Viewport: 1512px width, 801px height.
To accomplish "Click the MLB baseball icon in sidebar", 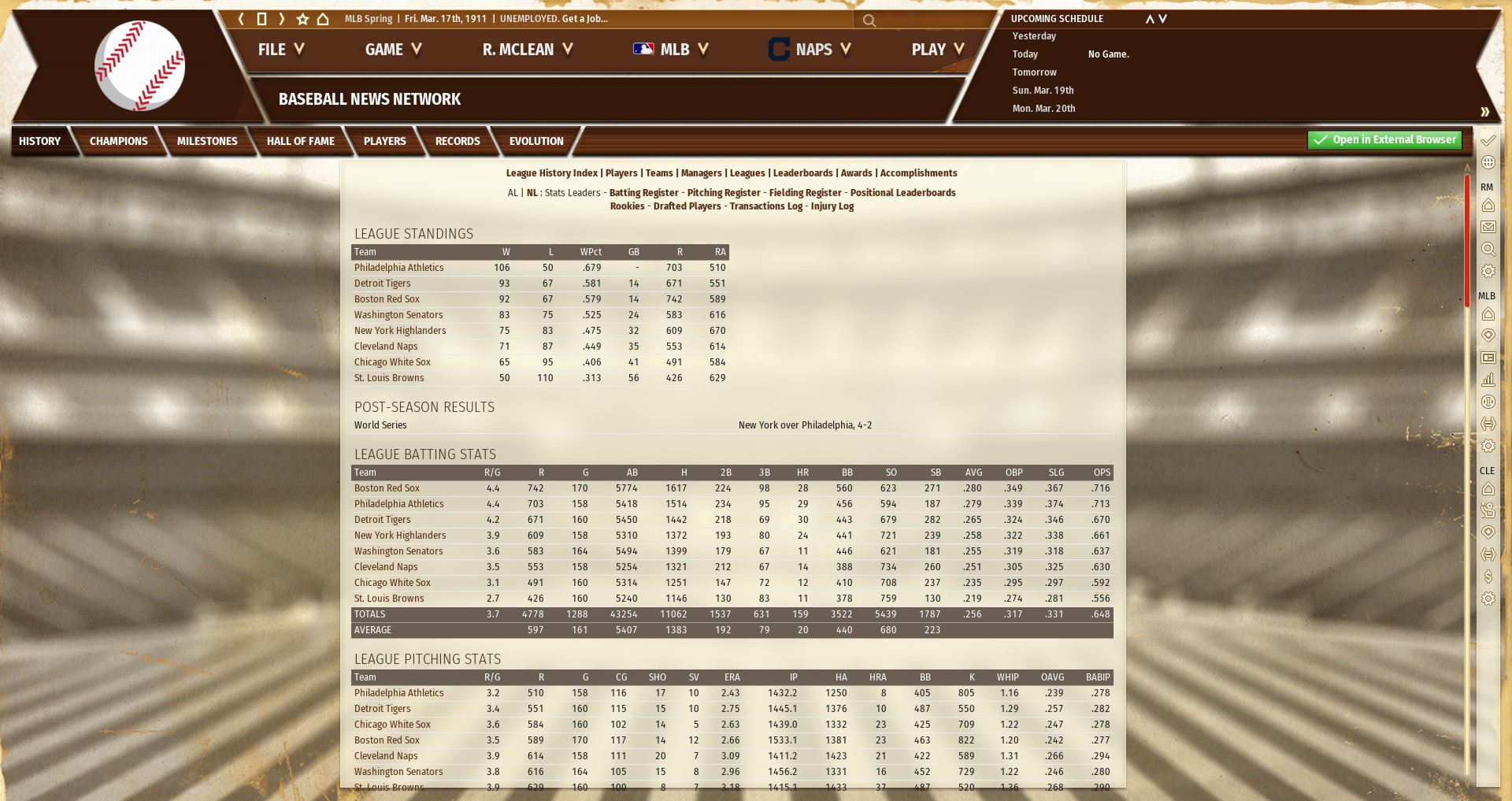I will coord(1488,402).
